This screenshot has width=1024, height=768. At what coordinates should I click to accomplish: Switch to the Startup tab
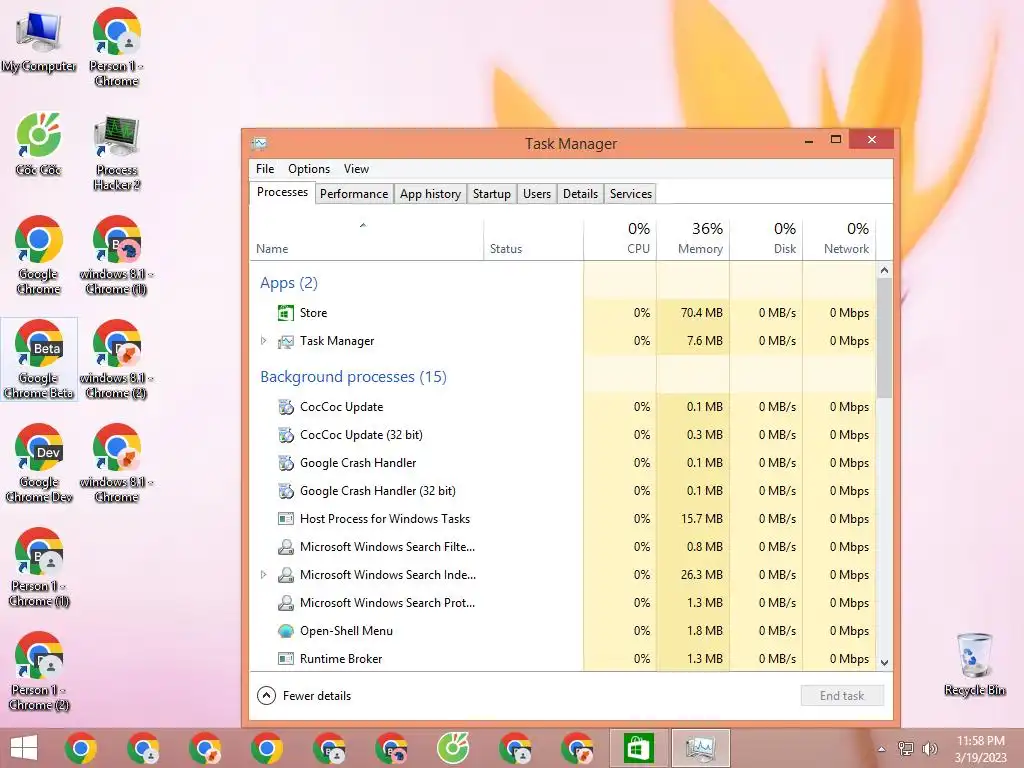492,194
